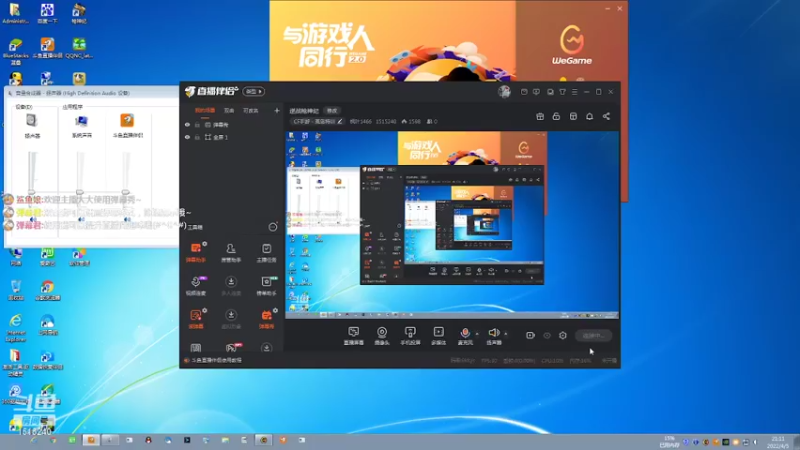800x450 pixels.
Task: Add a new scene with plus button
Action: coord(277,110)
